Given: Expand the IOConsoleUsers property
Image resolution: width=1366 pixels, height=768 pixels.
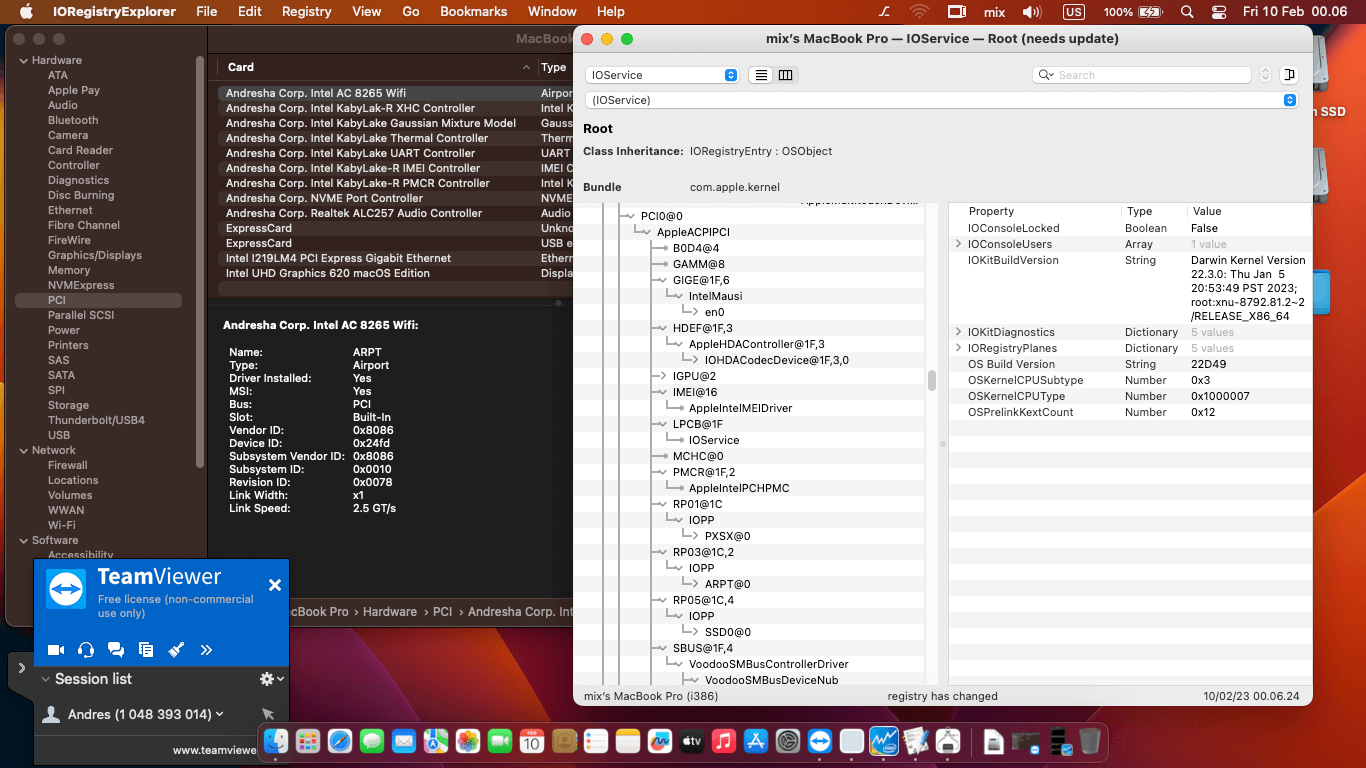Looking at the screenshot, I should (x=958, y=244).
